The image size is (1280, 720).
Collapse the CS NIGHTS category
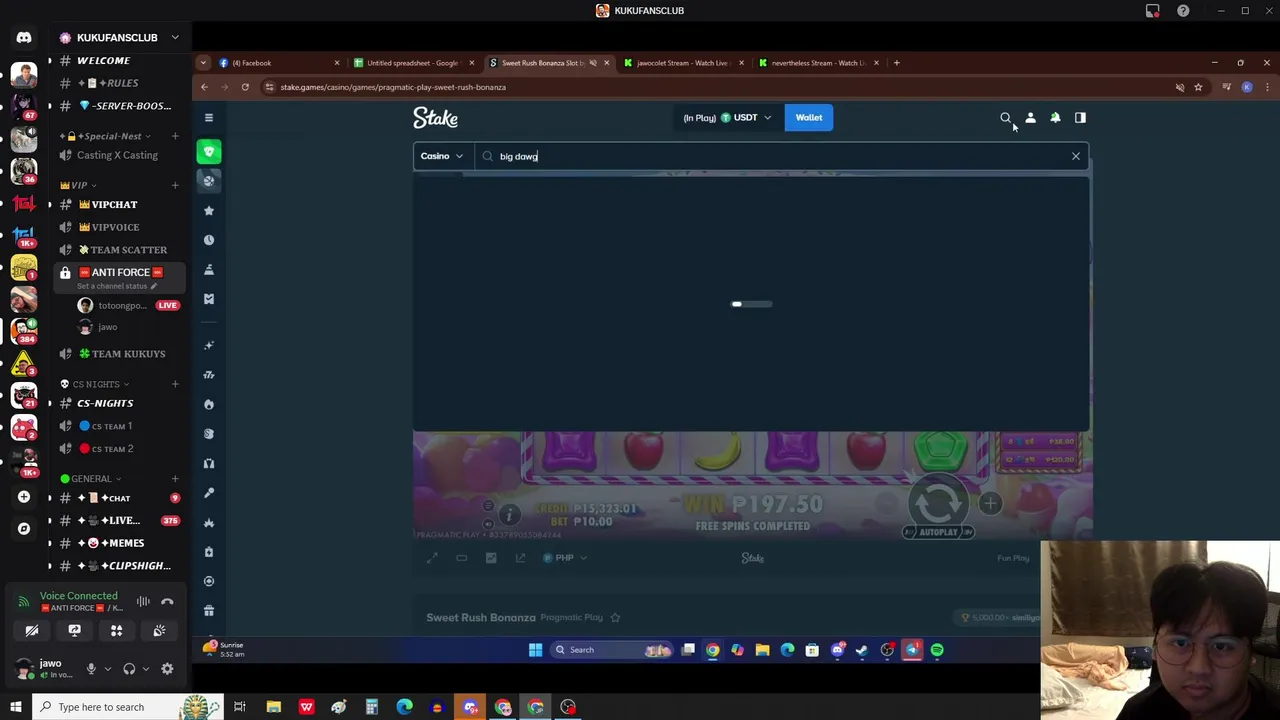(x=97, y=384)
